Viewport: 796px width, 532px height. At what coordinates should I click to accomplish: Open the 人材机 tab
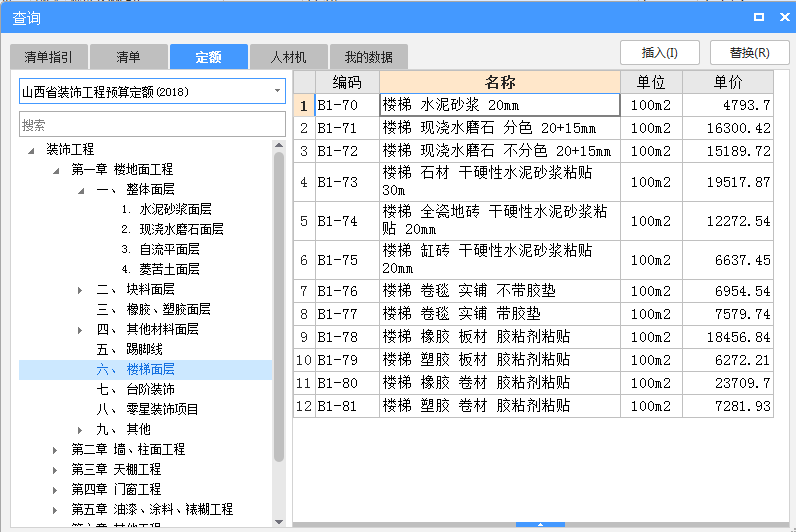pos(288,57)
